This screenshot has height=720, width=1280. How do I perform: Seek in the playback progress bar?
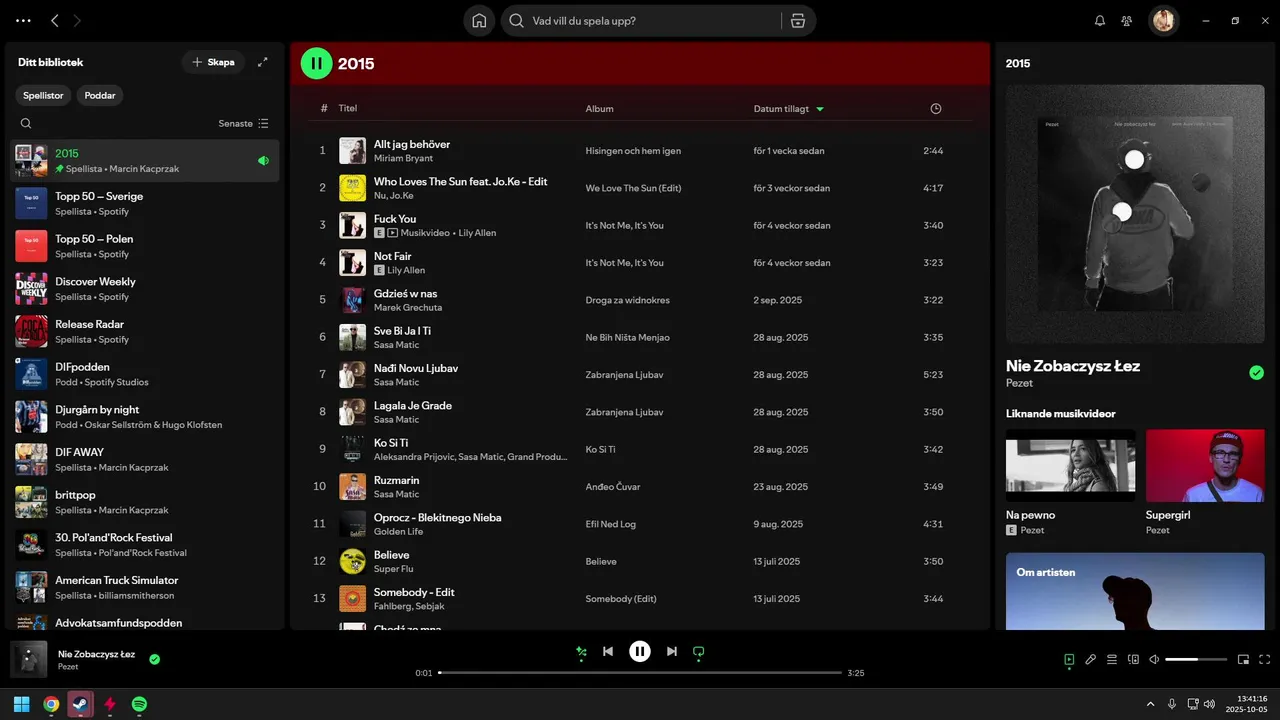pos(640,673)
